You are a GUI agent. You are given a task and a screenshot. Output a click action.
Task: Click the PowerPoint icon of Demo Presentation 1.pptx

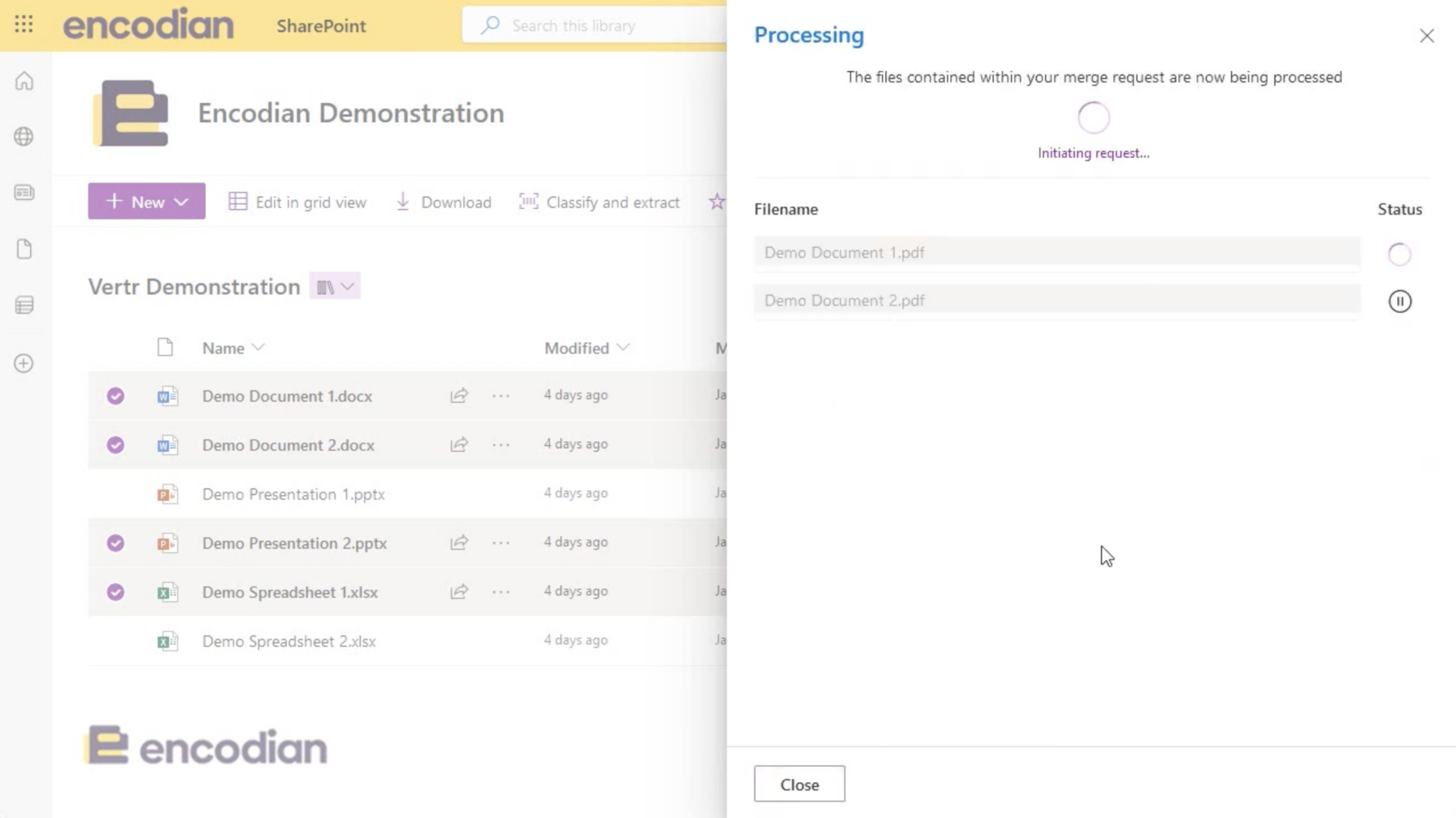(167, 494)
